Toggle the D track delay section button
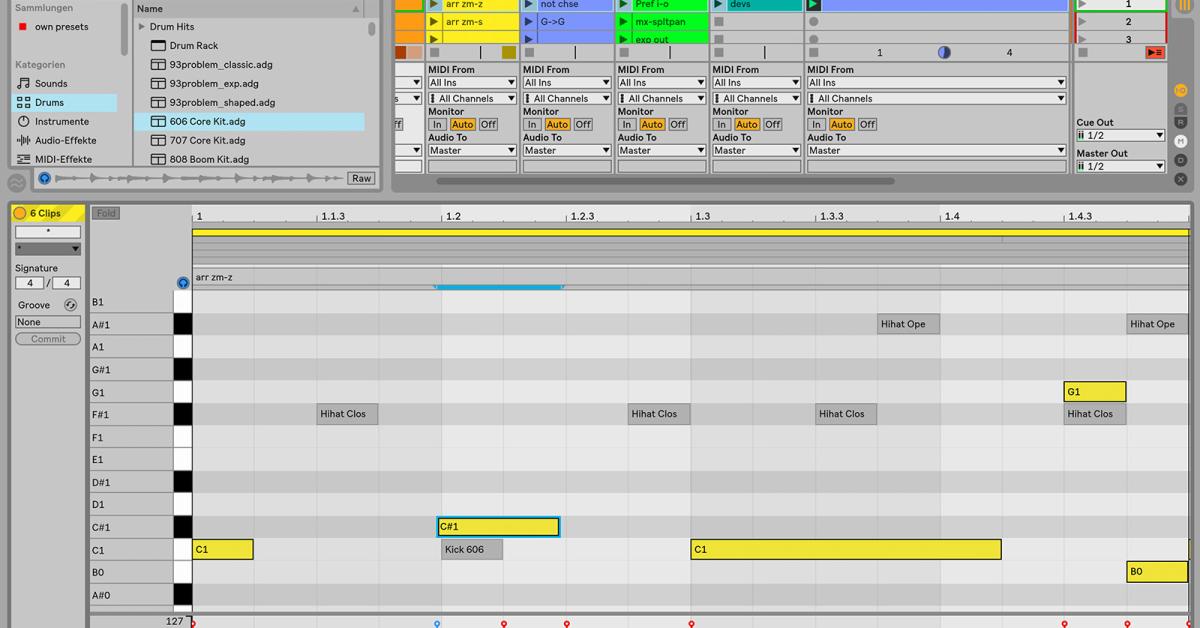The width and height of the screenshot is (1200, 628). 1181,160
